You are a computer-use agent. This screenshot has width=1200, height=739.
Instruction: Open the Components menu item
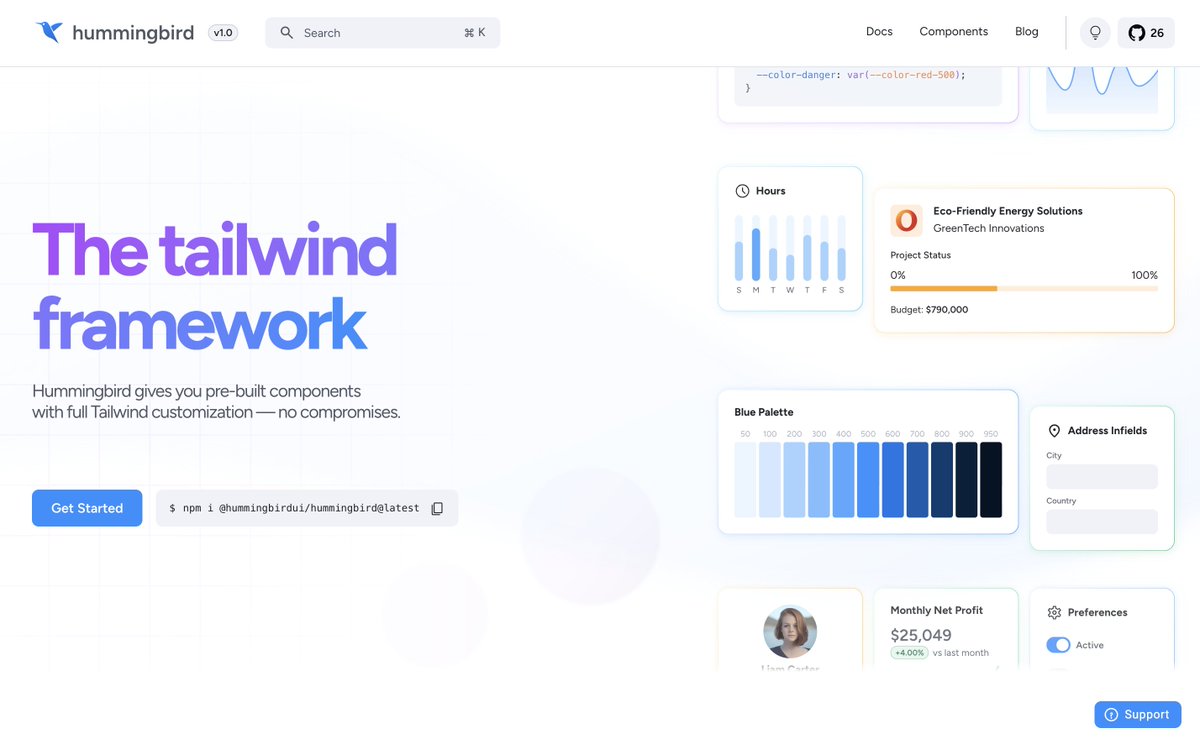[954, 32]
